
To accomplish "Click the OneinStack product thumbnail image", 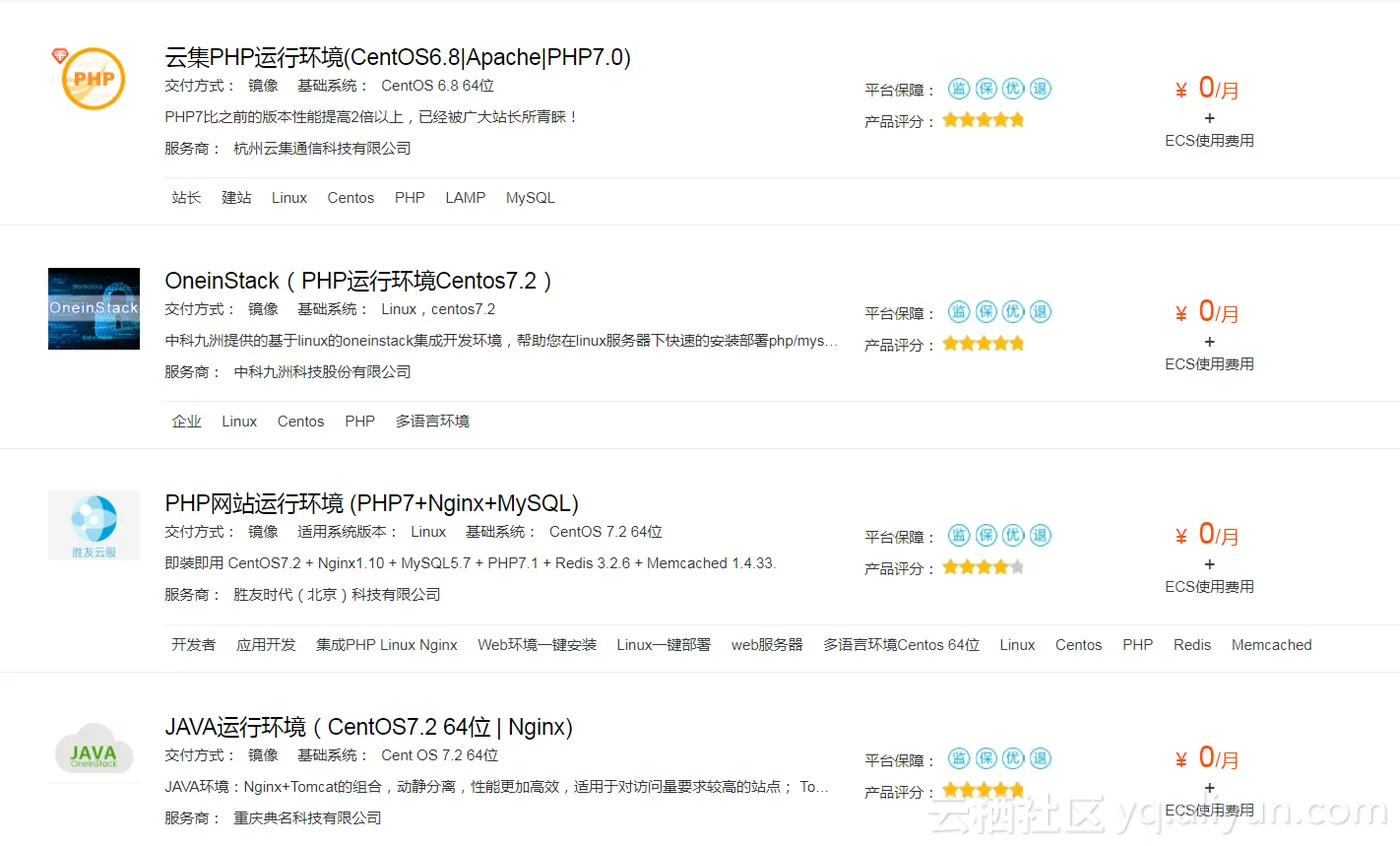I will (x=94, y=308).
